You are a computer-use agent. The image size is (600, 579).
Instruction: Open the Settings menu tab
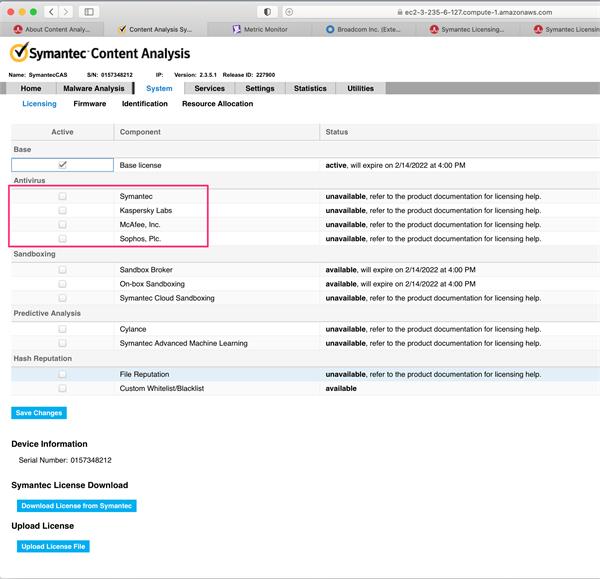260,88
